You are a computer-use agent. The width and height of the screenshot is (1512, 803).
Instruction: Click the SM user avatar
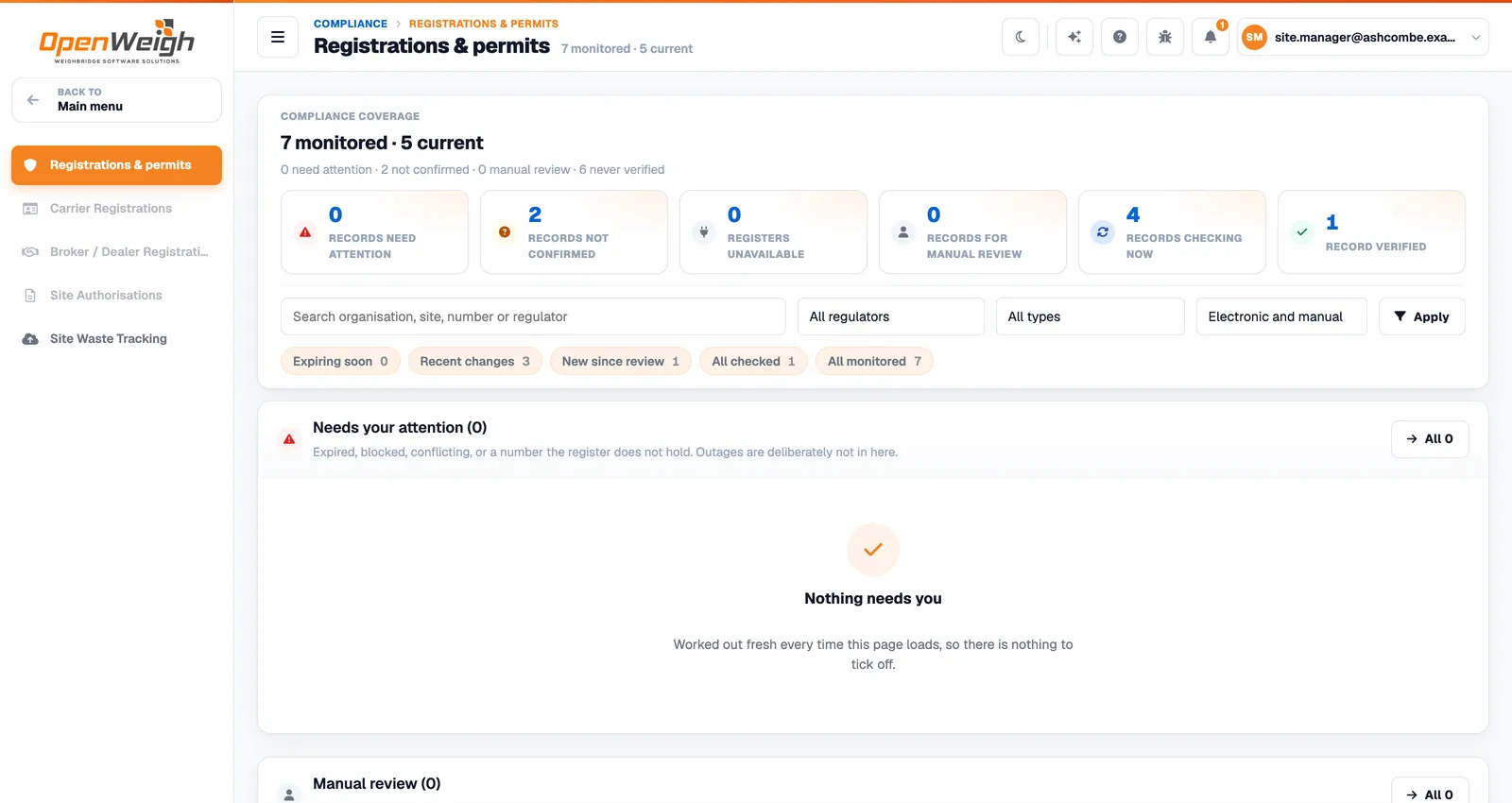point(1254,38)
